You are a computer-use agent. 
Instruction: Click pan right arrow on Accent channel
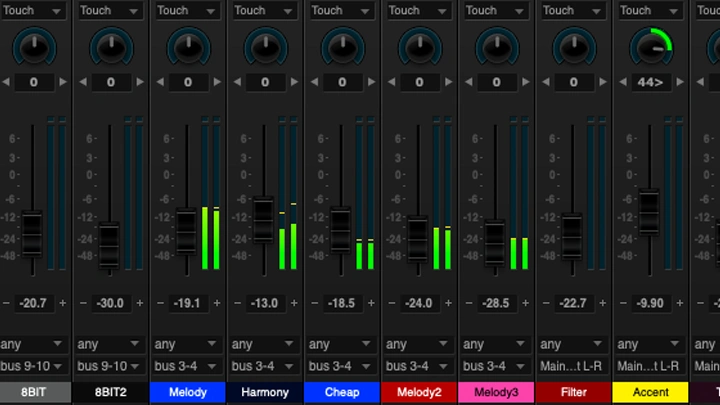[680, 82]
